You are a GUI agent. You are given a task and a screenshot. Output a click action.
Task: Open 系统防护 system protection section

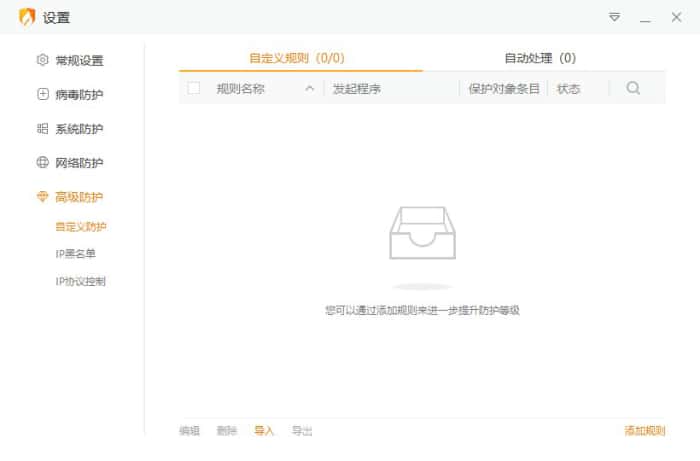pos(79,129)
